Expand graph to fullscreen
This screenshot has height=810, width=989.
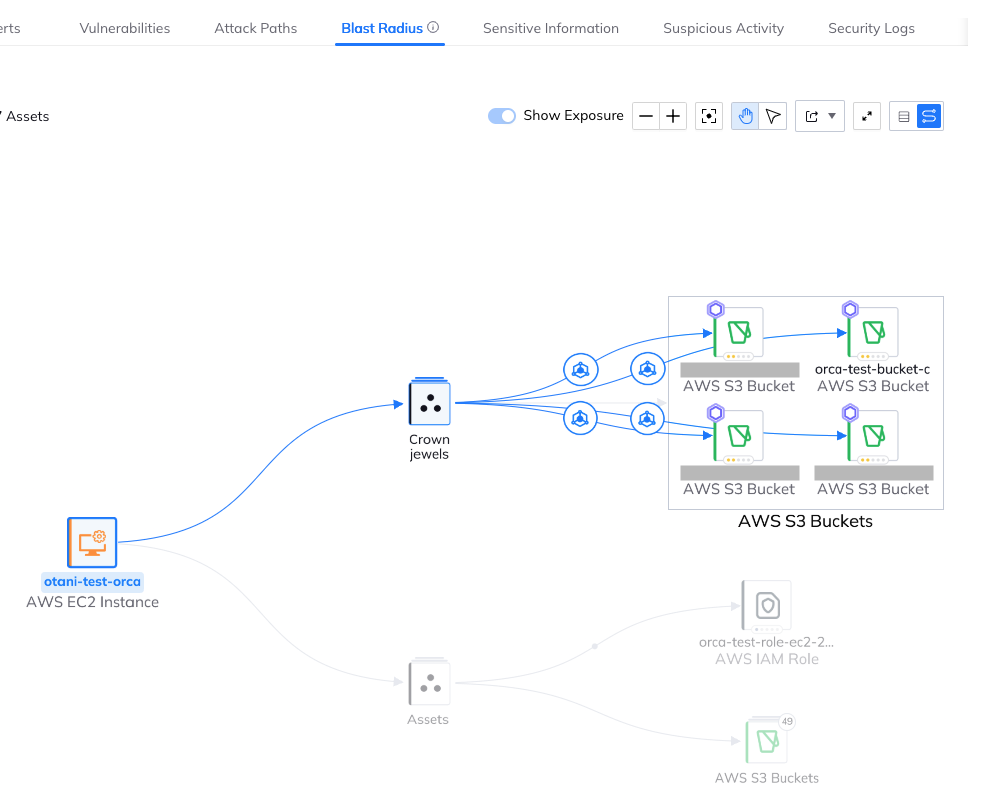867,116
